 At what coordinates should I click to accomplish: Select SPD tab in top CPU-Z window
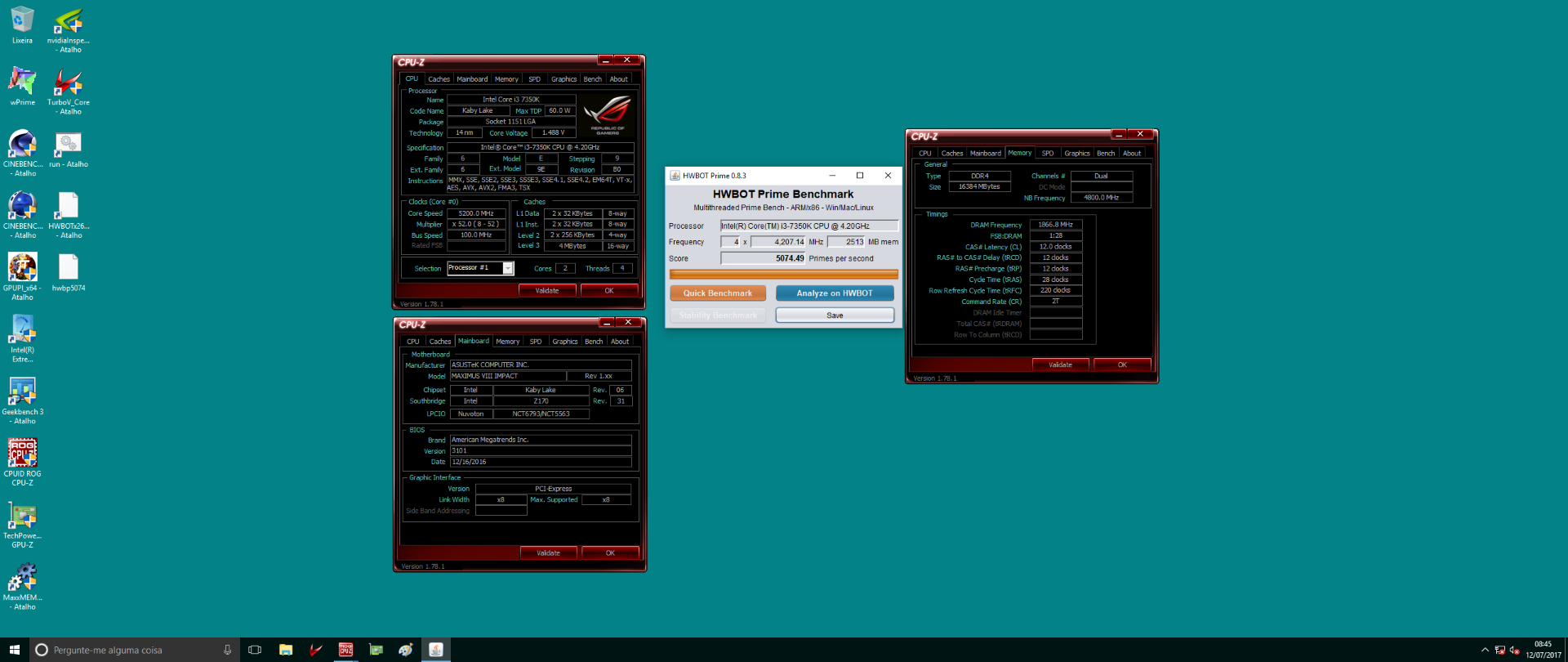534,79
